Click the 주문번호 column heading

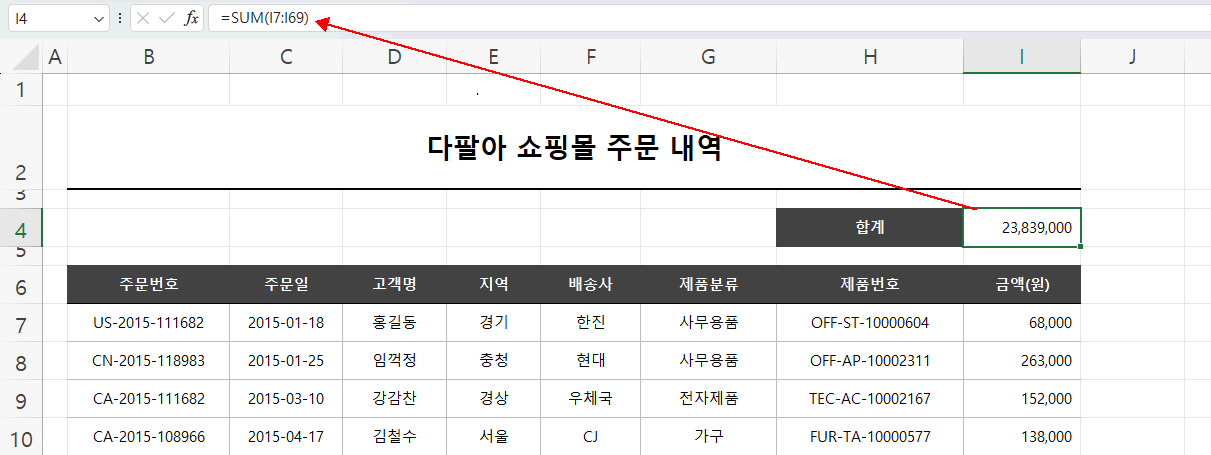point(148,285)
